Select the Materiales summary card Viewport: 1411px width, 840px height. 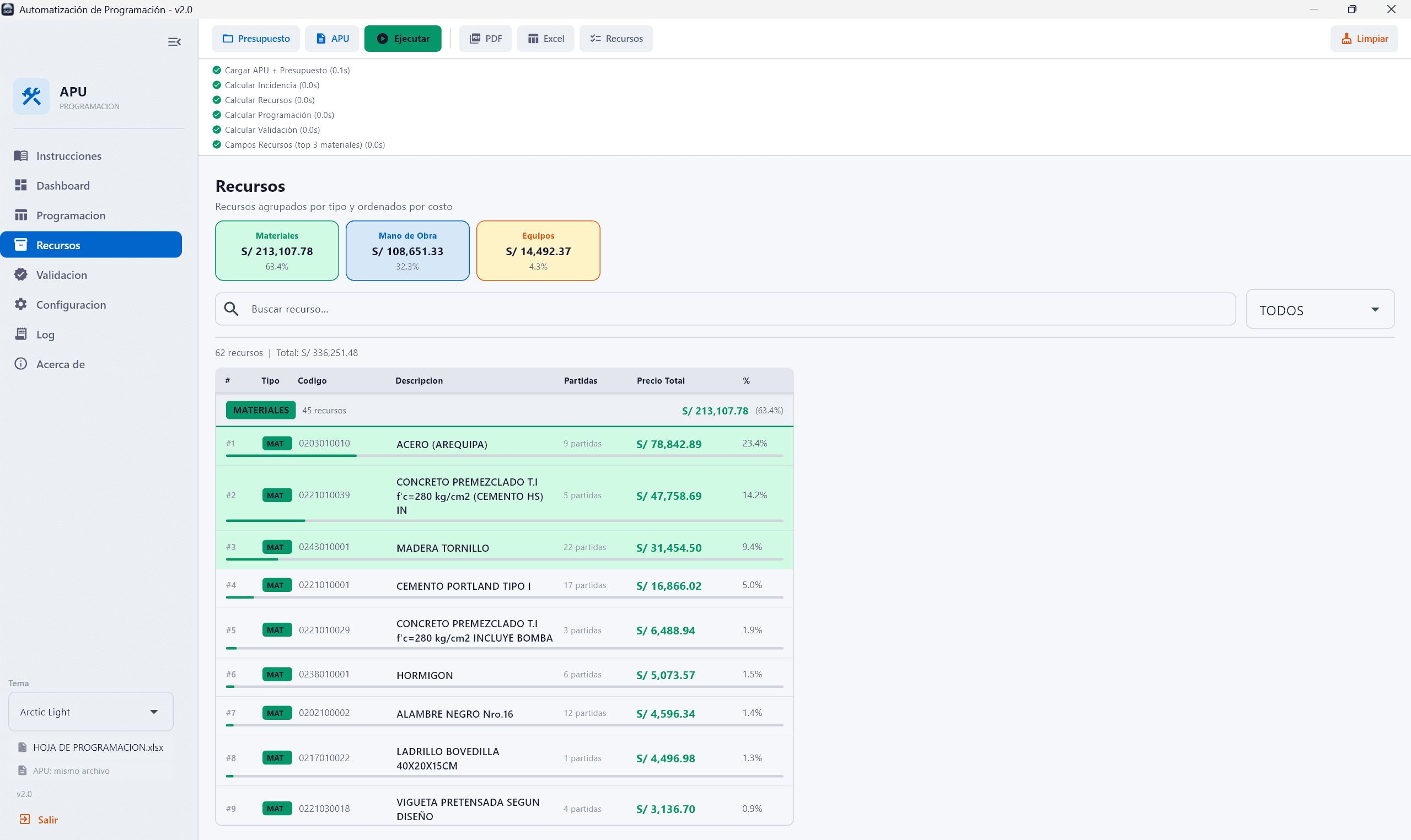(x=277, y=251)
